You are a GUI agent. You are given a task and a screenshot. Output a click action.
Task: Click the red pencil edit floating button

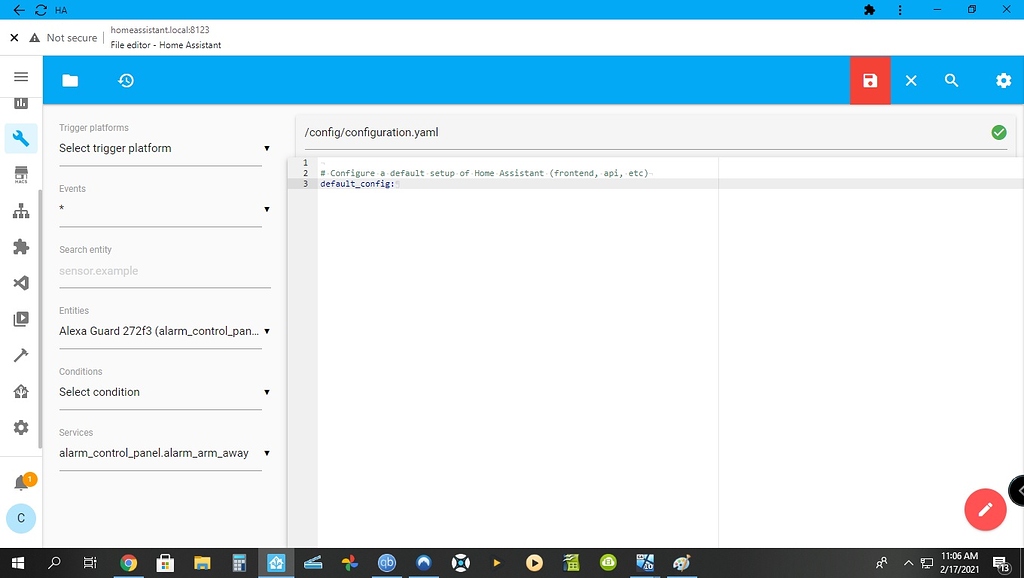(984, 509)
